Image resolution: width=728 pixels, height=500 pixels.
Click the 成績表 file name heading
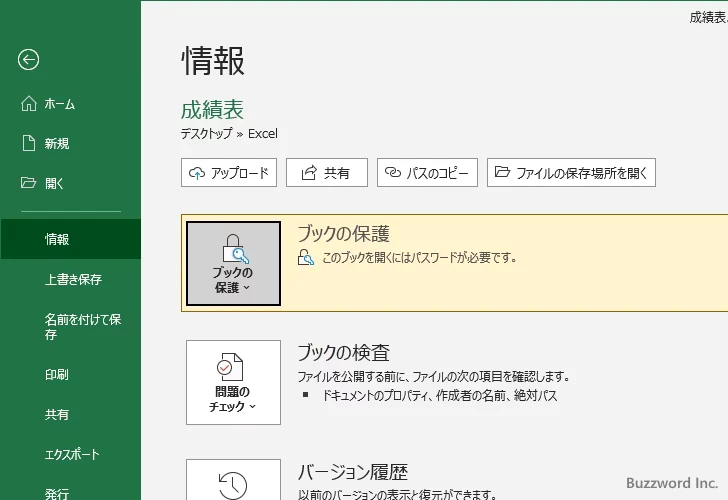click(212, 110)
